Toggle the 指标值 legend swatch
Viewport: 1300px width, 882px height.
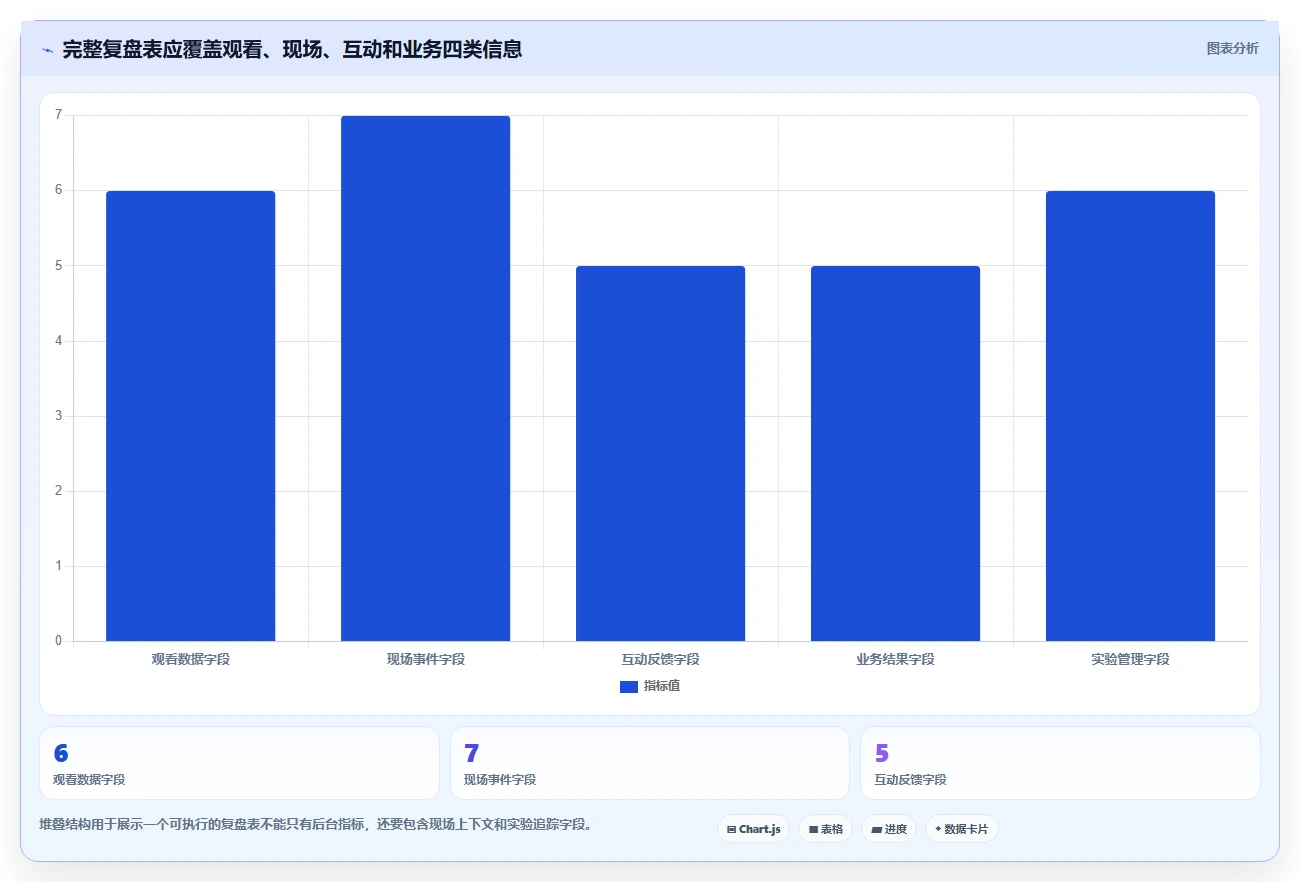coord(629,686)
